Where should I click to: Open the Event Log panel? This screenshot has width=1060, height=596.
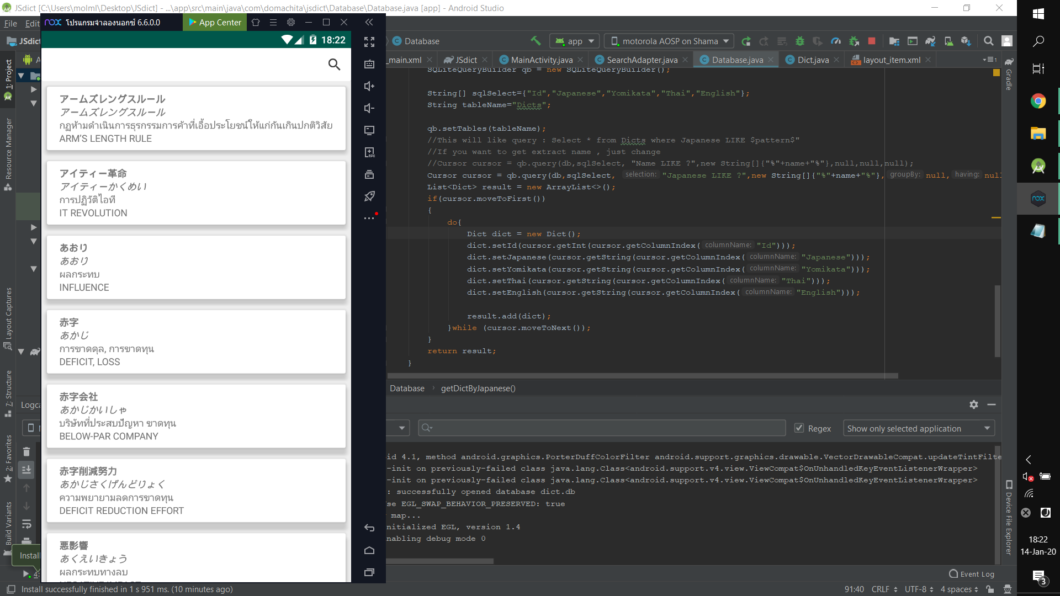(971, 574)
